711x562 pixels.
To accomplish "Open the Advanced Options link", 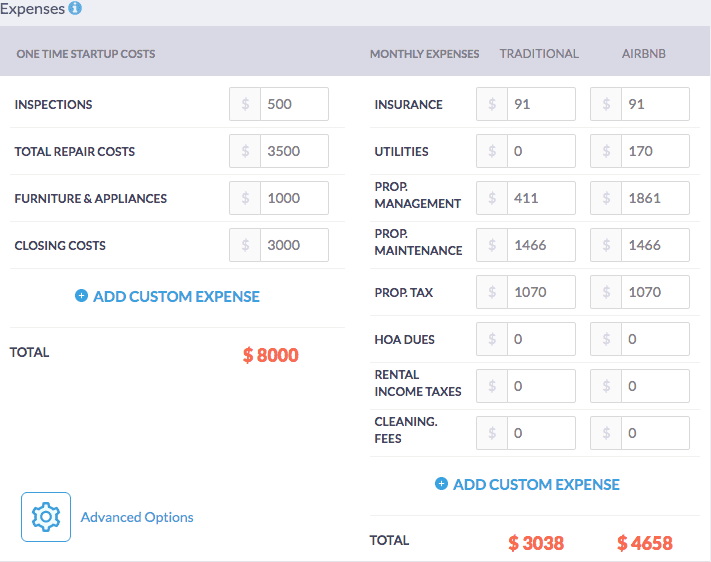I will coord(137,517).
